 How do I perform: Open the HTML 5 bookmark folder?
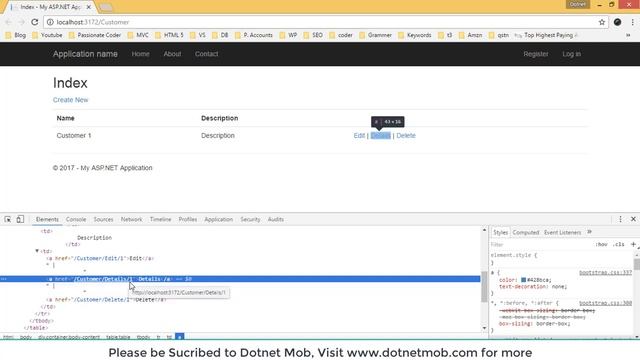pyautogui.click(x=169, y=35)
